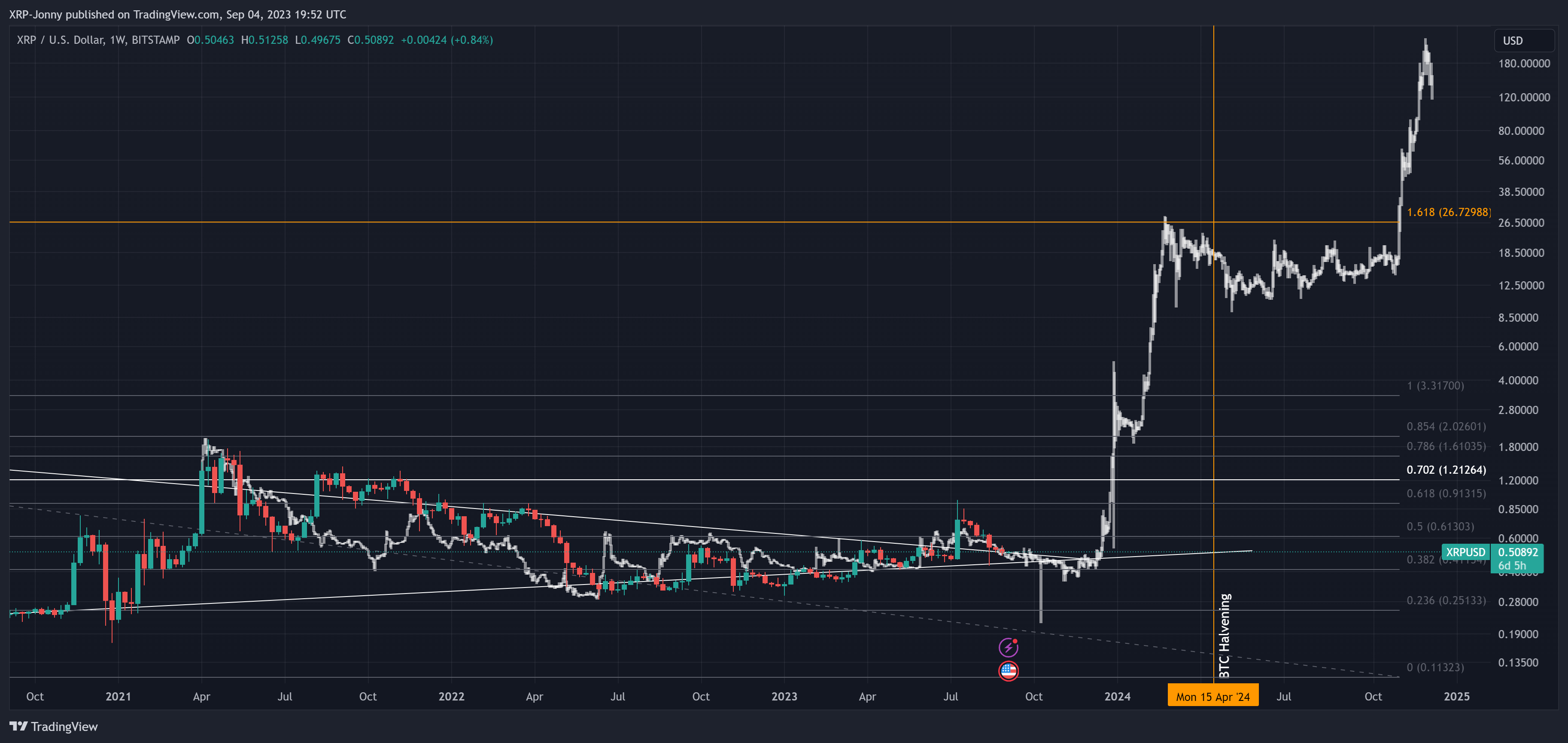Screen dimensions: 1568x743
Task: Click the 0.28000 price axis value
Action: coord(1517,602)
